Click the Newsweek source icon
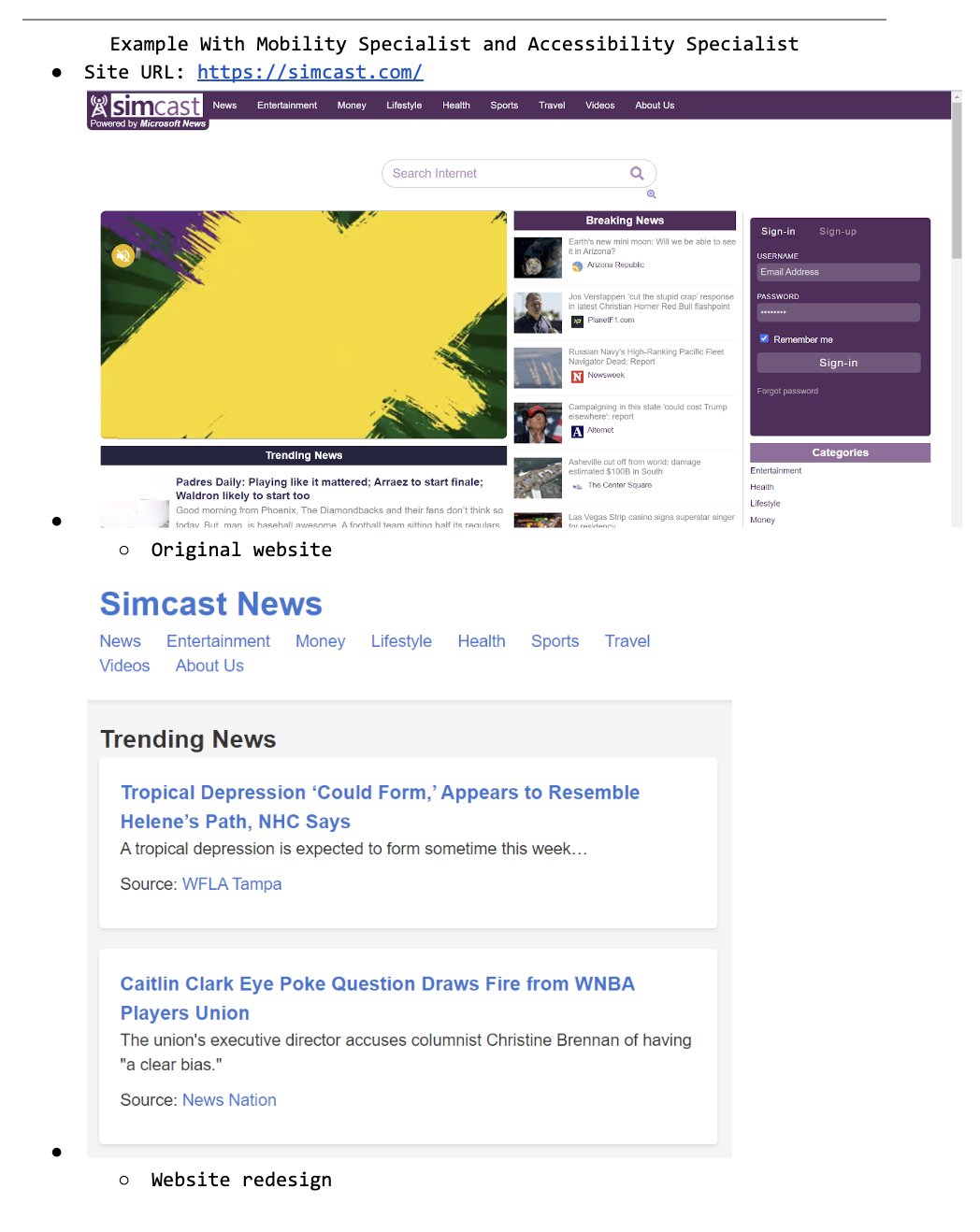Image resolution: width=980 pixels, height=1232 pixels. pyautogui.click(x=577, y=377)
